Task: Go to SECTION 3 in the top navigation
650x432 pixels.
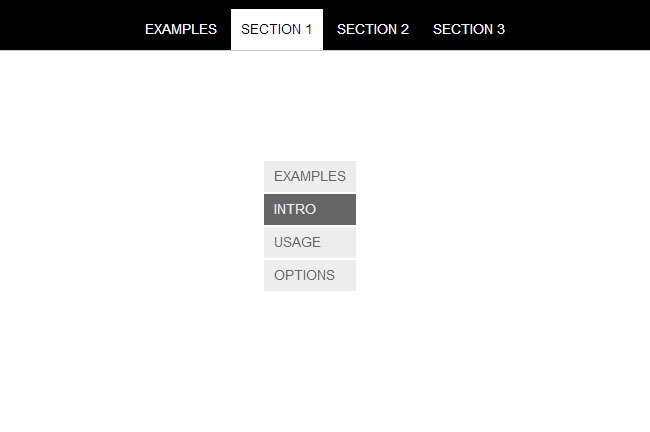Action: pyautogui.click(x=469, y=29)
